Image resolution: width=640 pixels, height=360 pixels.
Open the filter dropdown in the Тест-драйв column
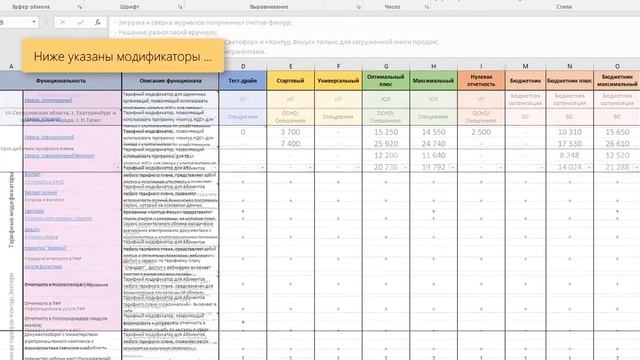pos(262,167)
